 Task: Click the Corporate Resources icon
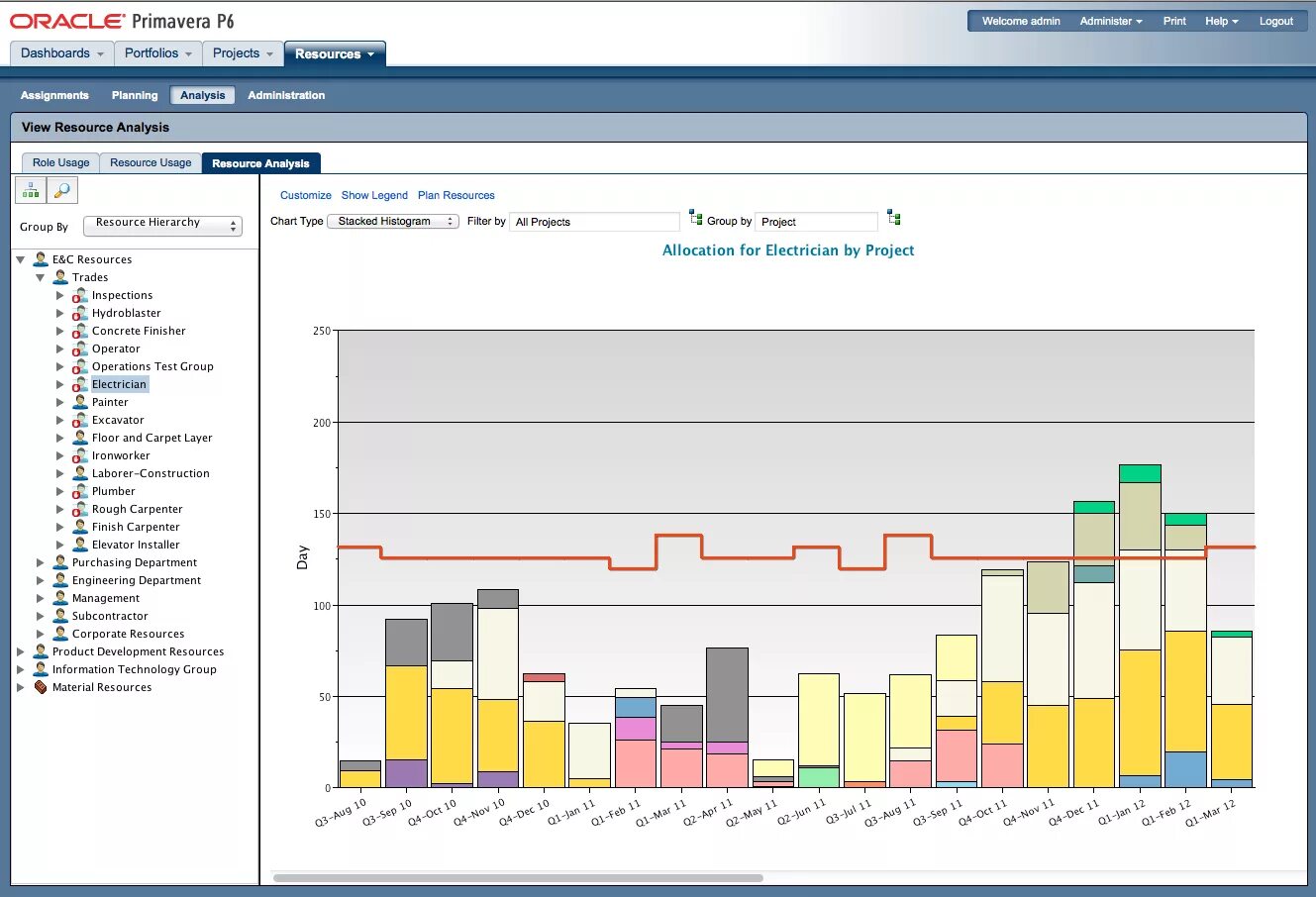[60, 634]
